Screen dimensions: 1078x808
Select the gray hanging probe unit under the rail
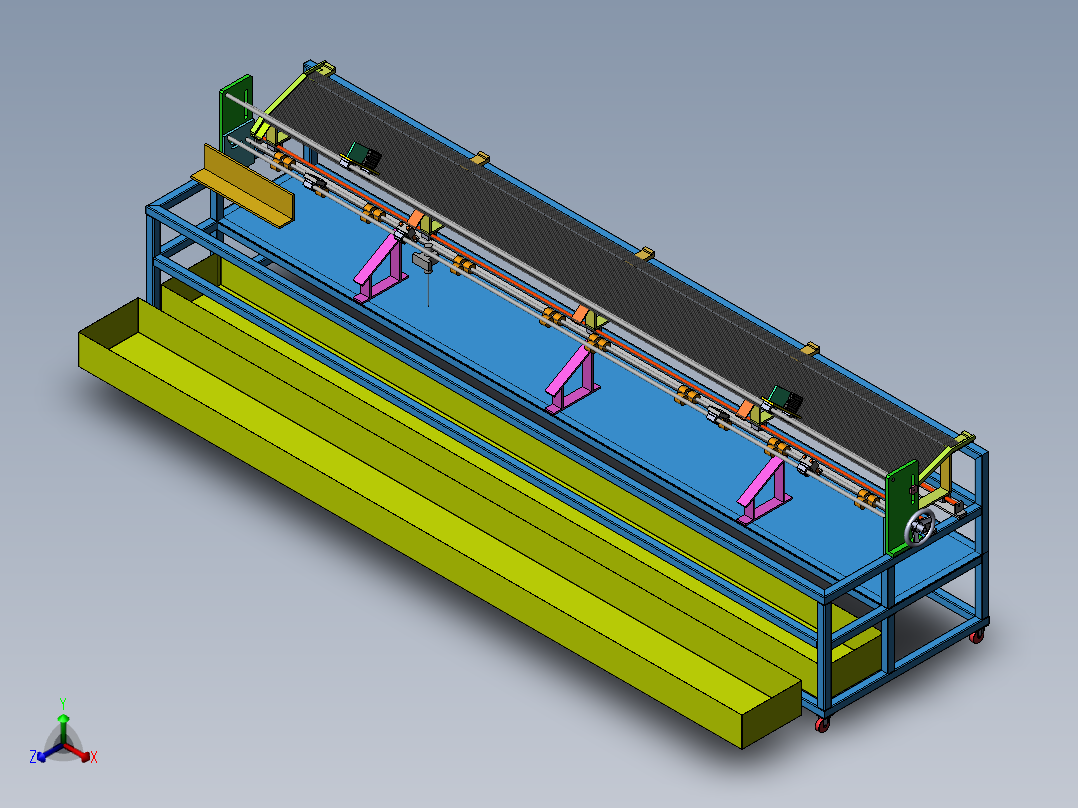(x=425, y=262)
